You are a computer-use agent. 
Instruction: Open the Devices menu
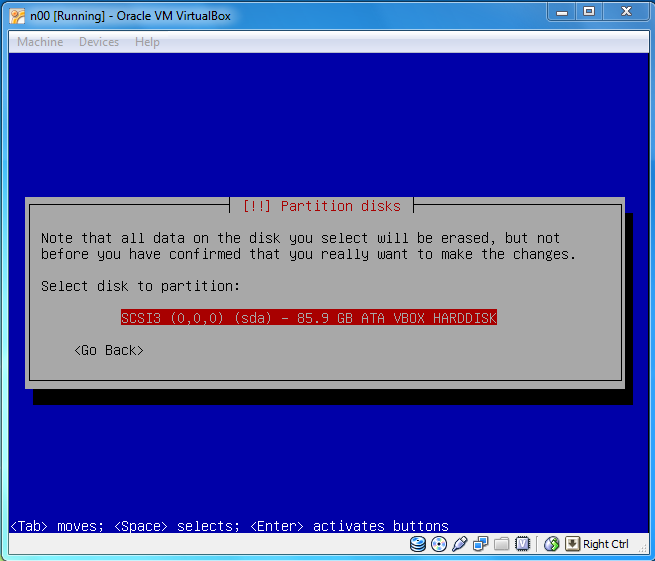[x=99, y=42]
